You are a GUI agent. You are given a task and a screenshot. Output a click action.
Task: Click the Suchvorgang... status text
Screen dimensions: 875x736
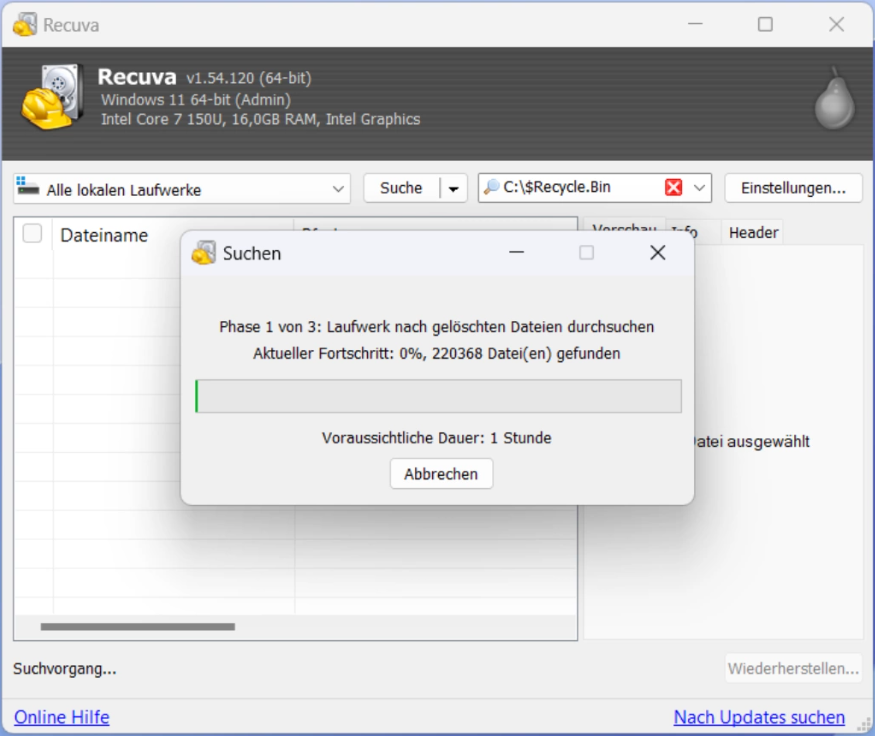tap(65, 668)
